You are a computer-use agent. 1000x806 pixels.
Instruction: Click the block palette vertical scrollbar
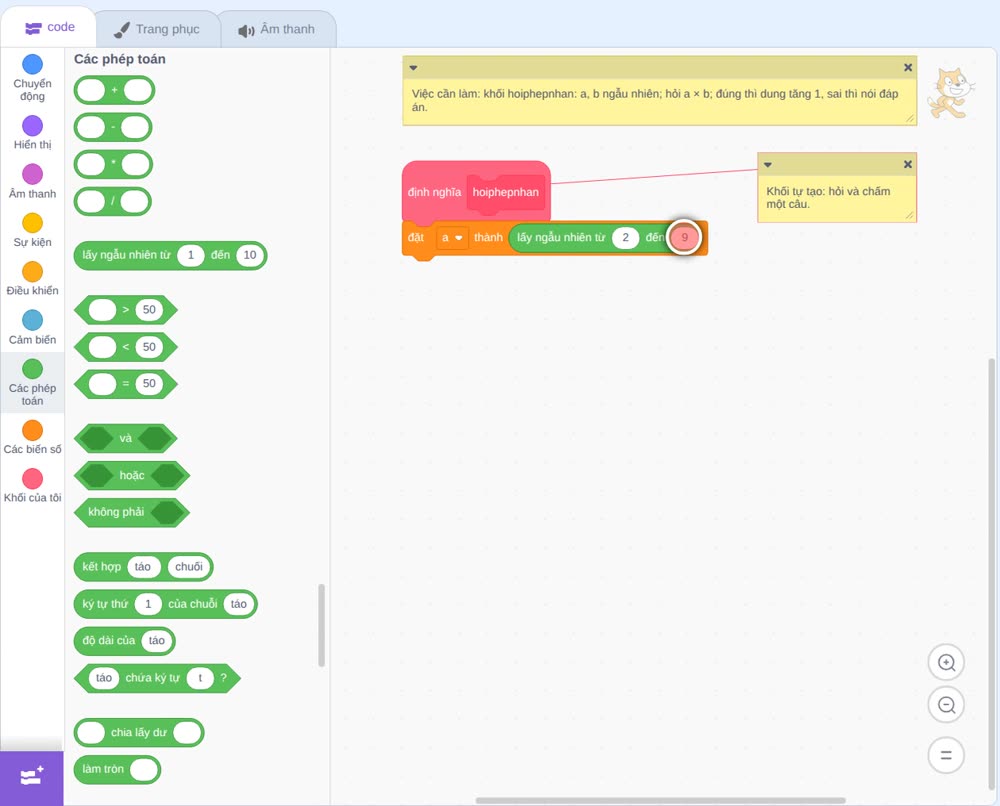pyautogui.click(x=321, y=625)
